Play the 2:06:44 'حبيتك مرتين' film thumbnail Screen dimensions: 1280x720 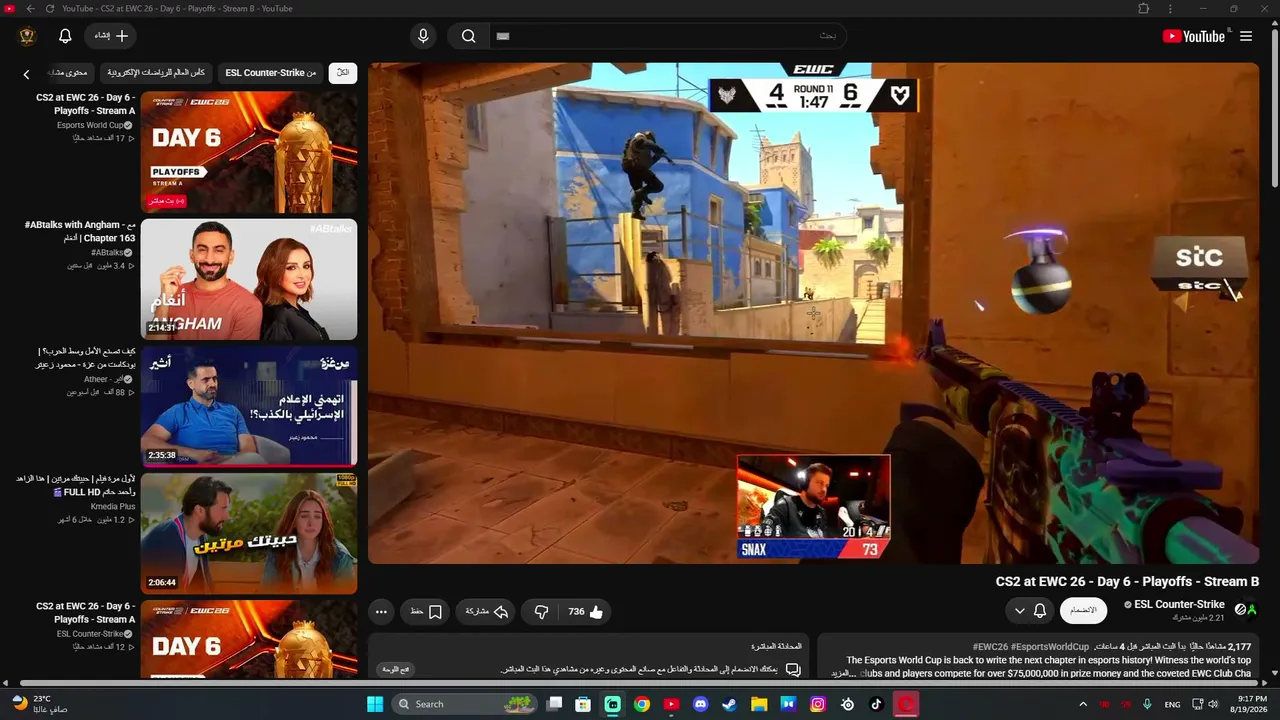coord(249,533)
